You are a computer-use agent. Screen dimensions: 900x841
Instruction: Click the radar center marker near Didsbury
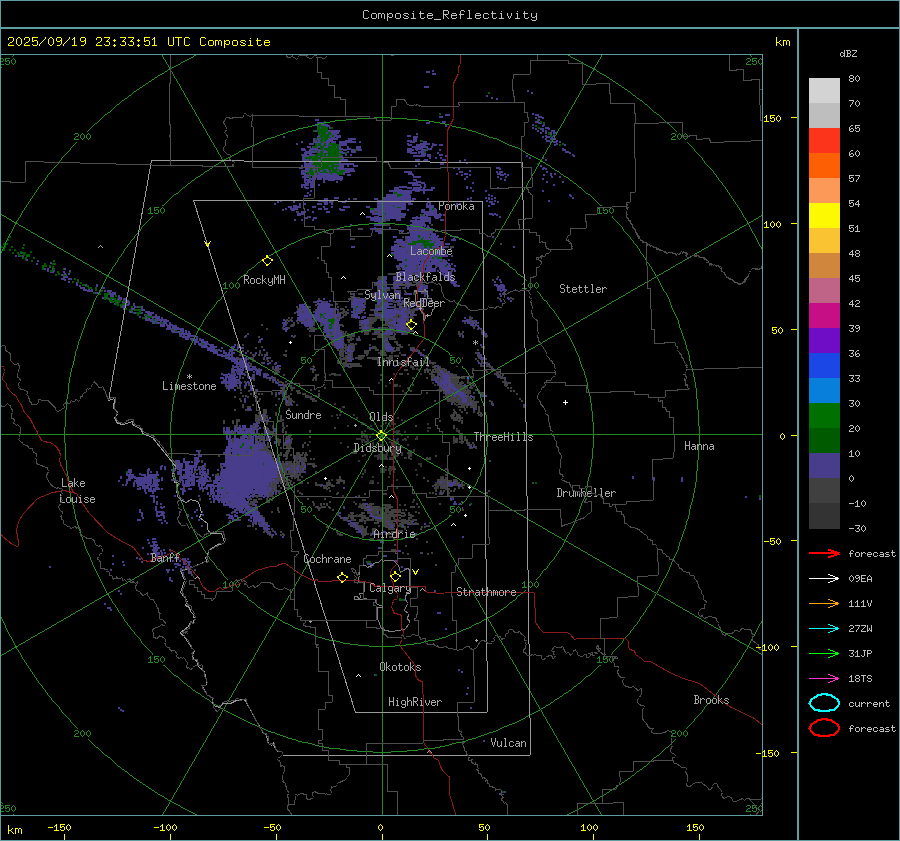381,435
